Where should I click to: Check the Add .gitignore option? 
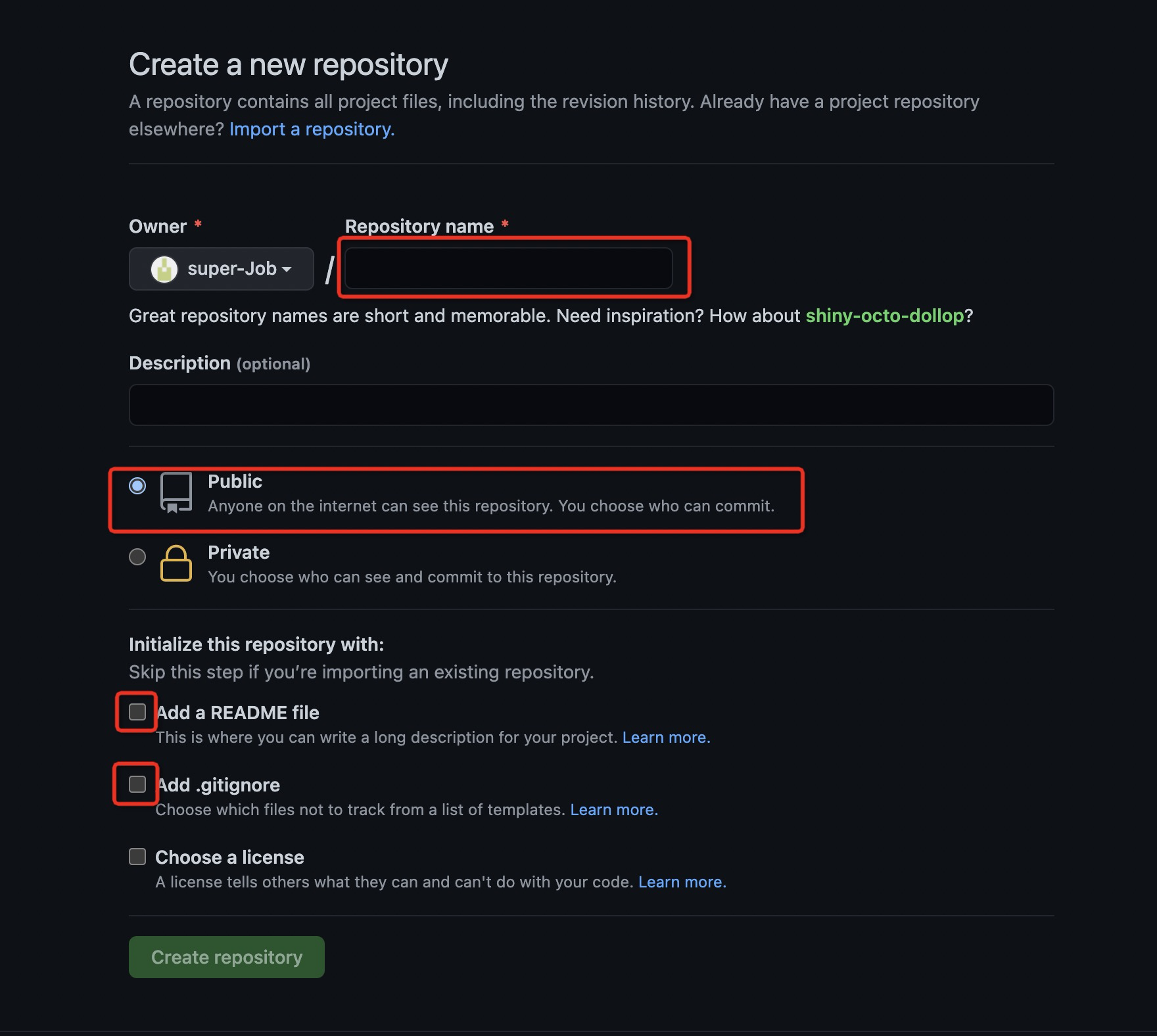click(x=137, y=784)
